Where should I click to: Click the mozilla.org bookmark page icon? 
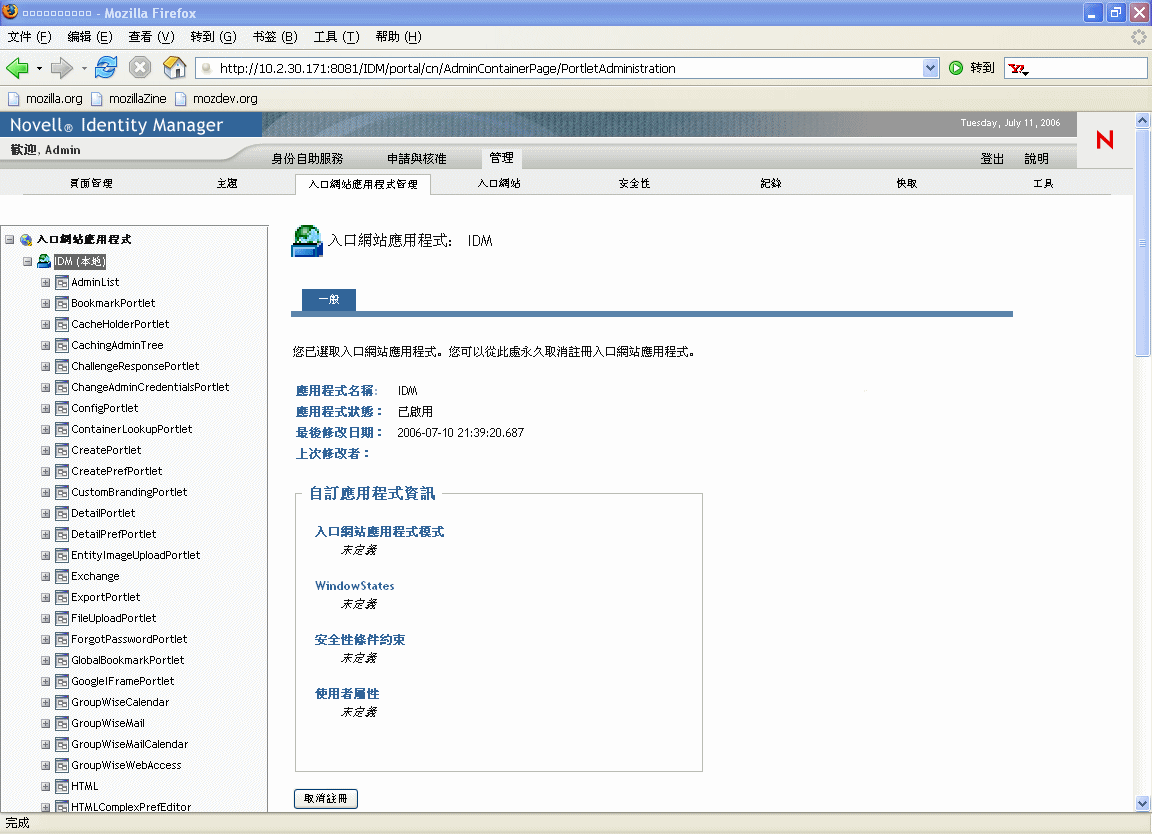(13, 98)
